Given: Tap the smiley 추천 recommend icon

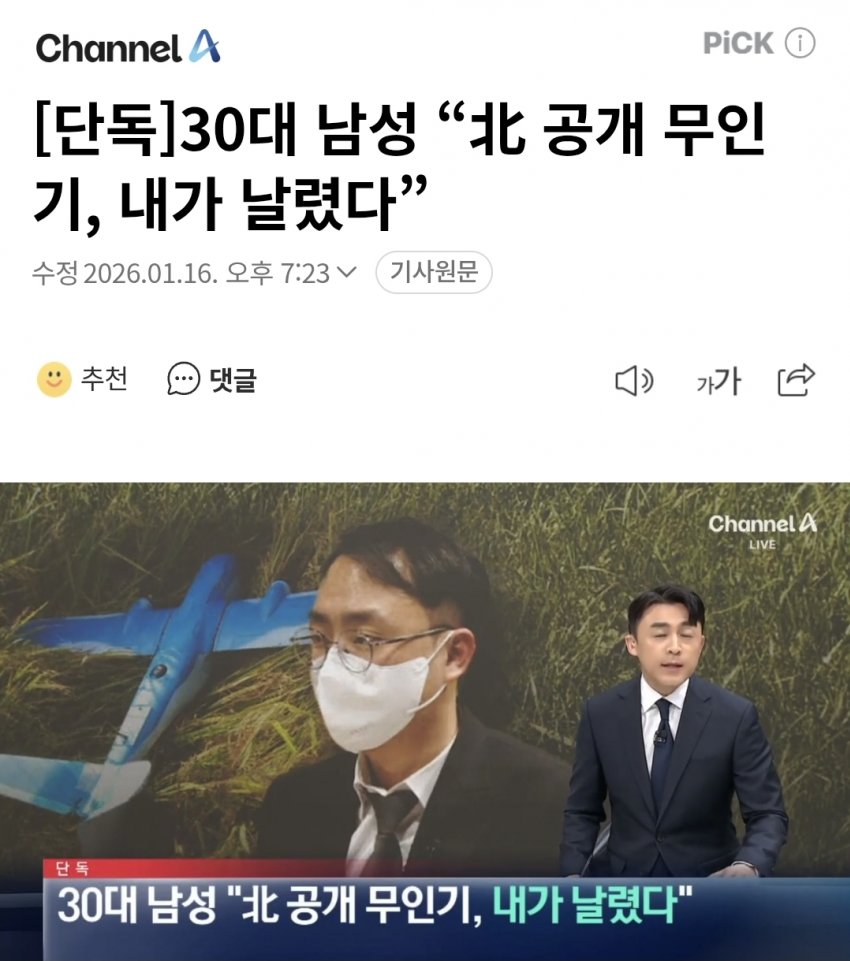Looking at the screenshot, I should [x=54, y=379].
